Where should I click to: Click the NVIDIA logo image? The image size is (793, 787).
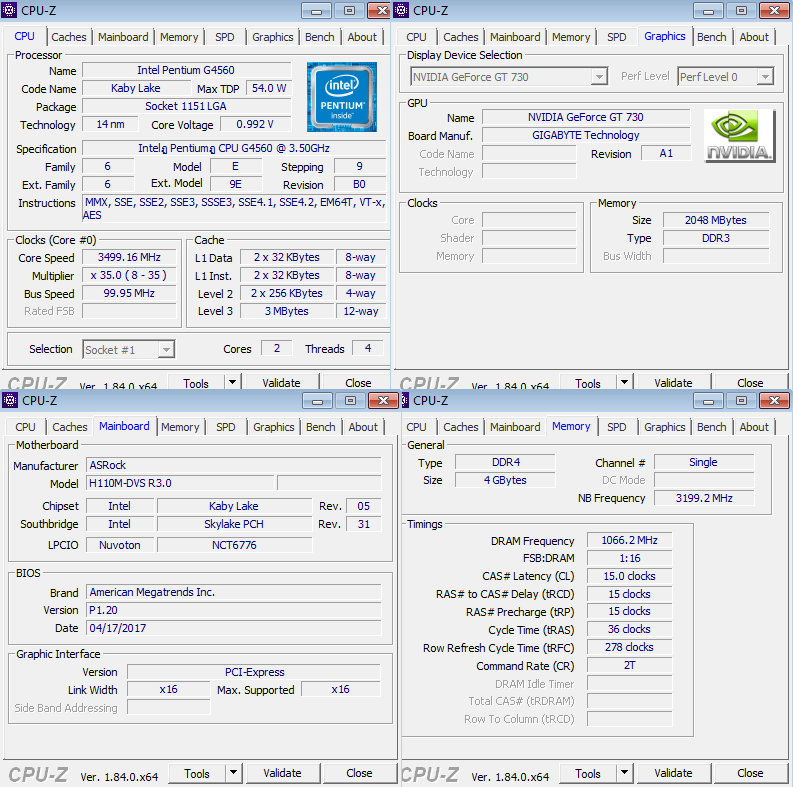click(739, 136)
